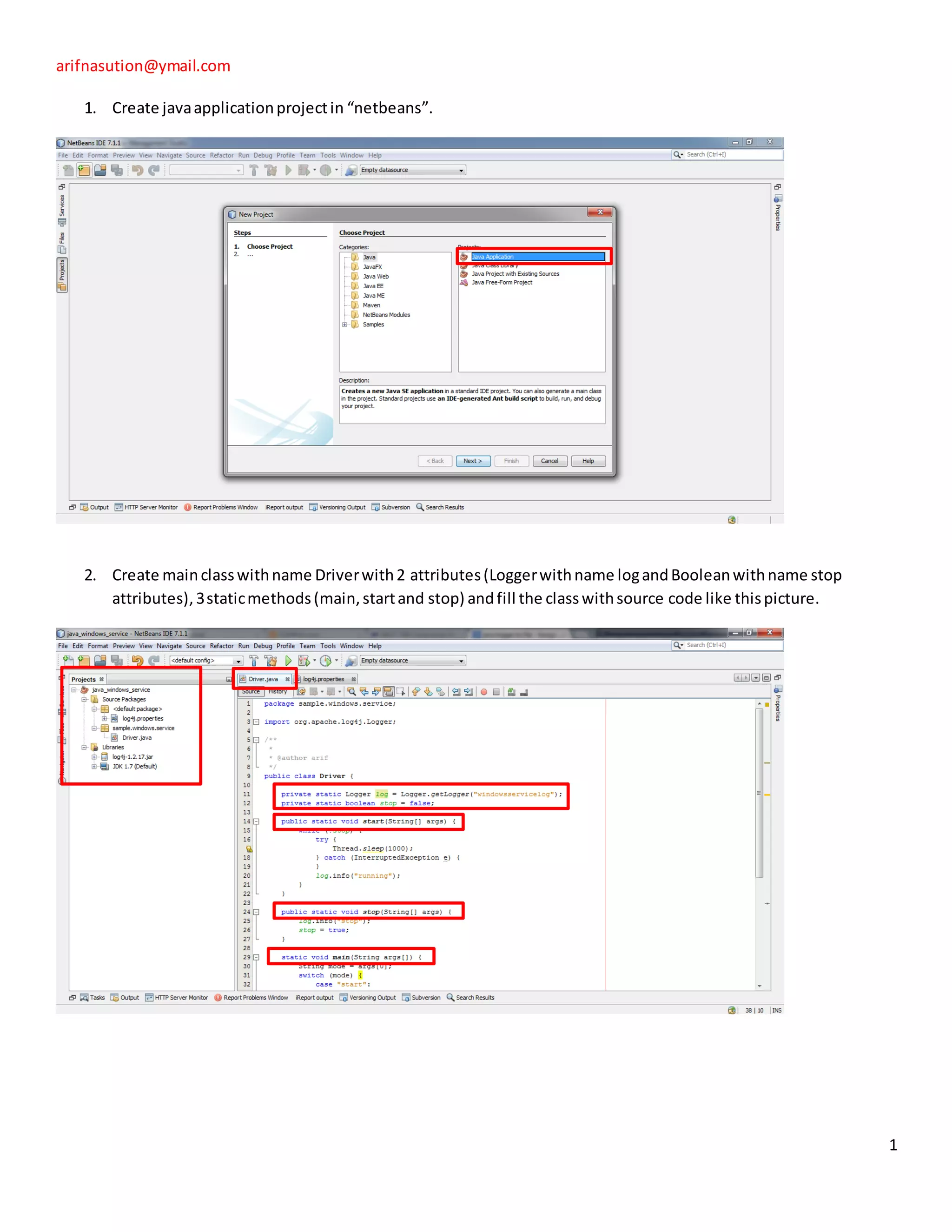
Task: Click Help button in New Project dialog
Action: coord(588,462)
